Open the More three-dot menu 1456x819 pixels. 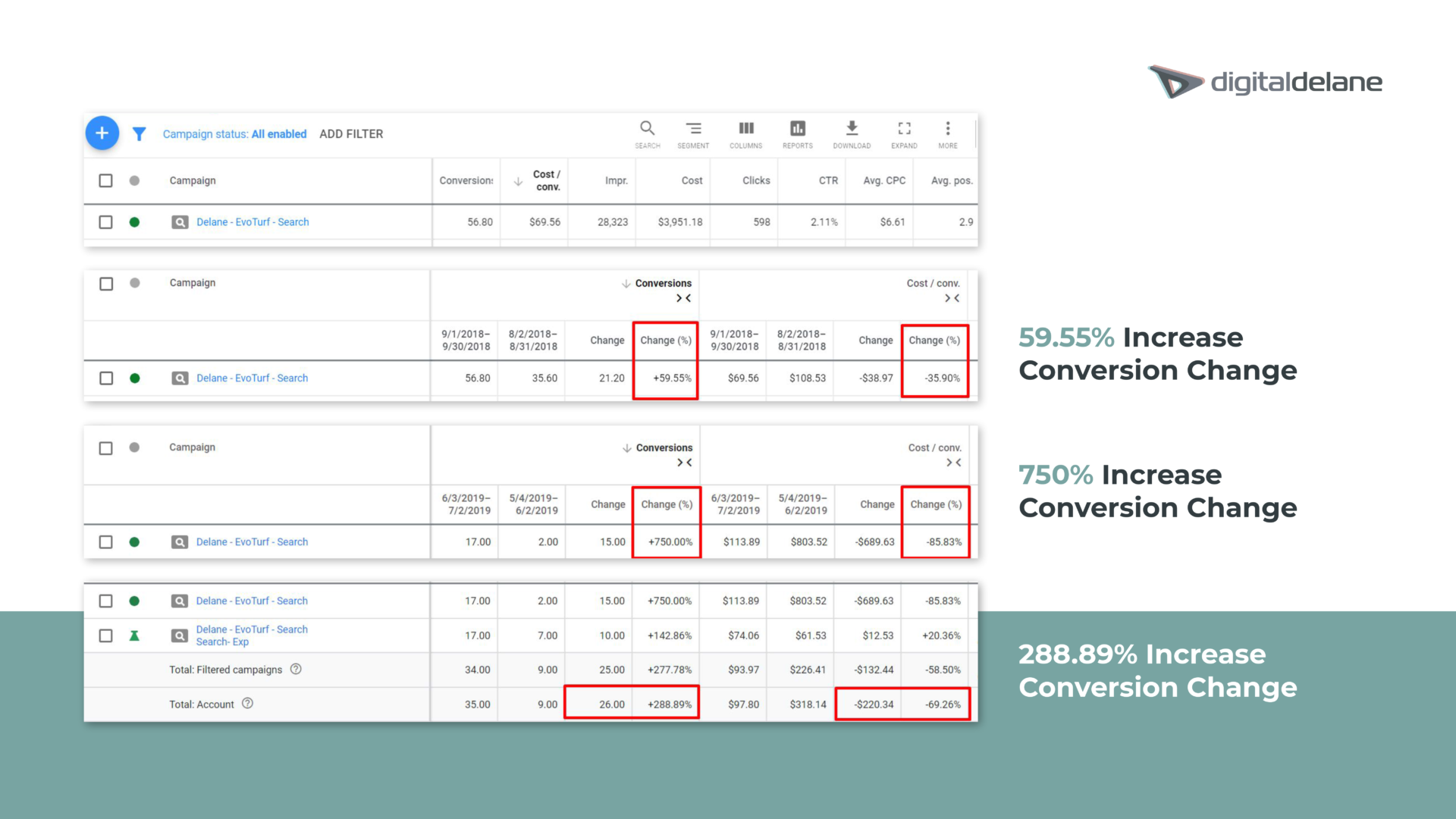[947, 134]
